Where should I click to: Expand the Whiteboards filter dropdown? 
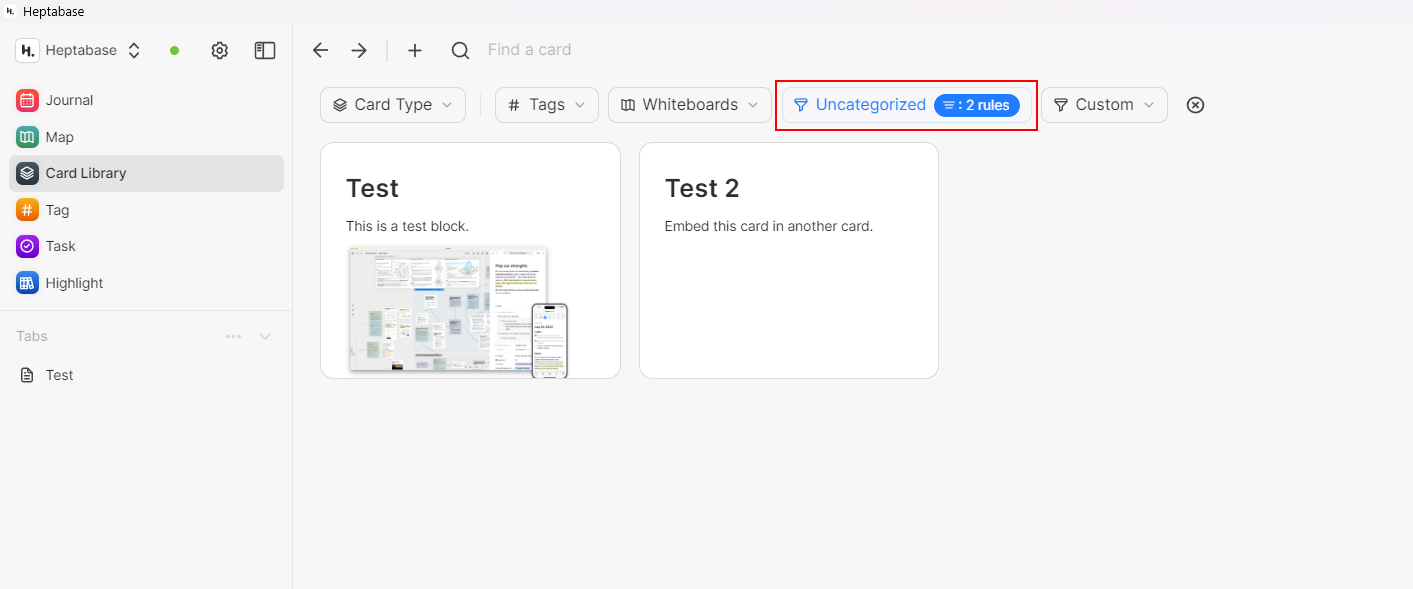[689, 105]
